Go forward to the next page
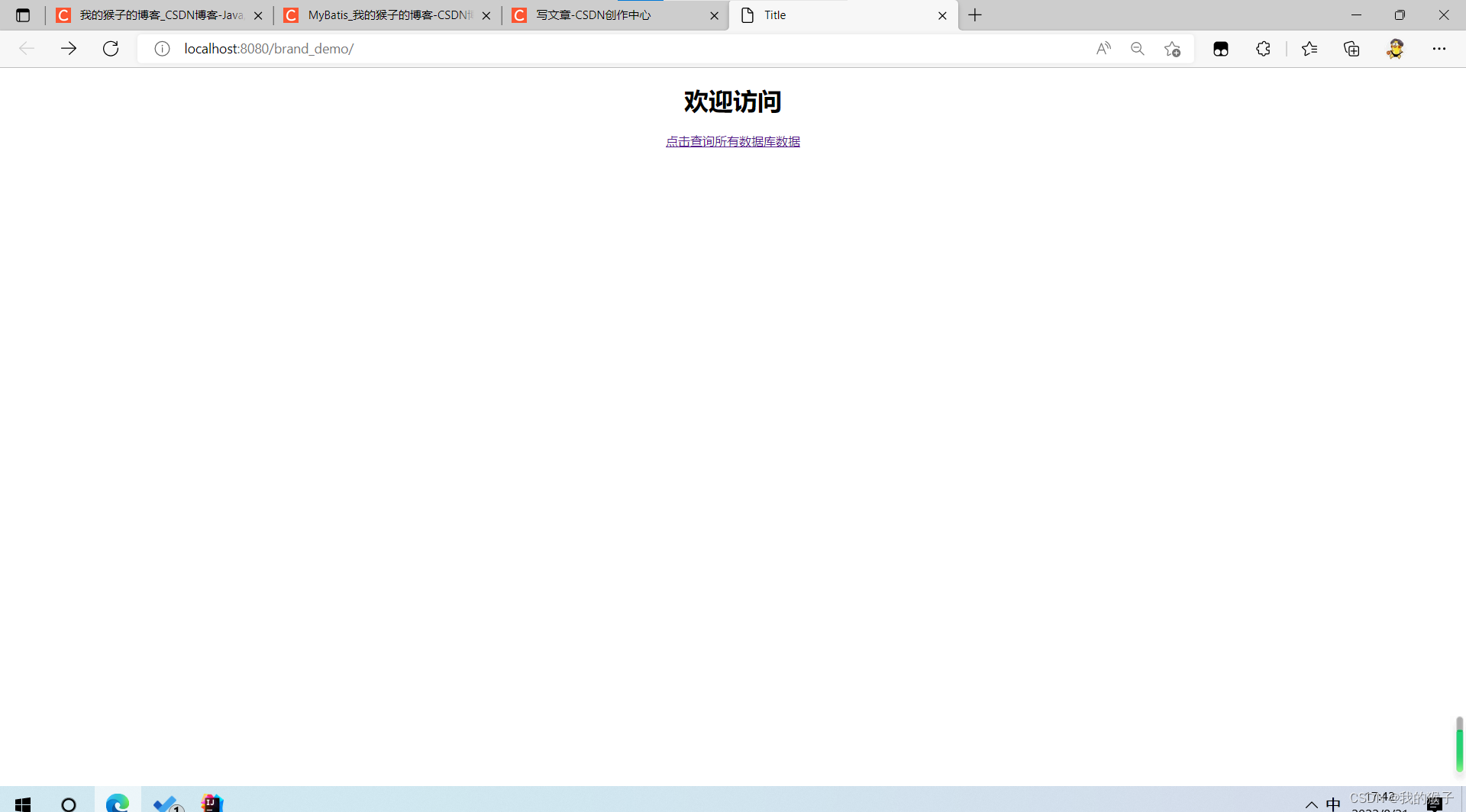 [69, 49]
